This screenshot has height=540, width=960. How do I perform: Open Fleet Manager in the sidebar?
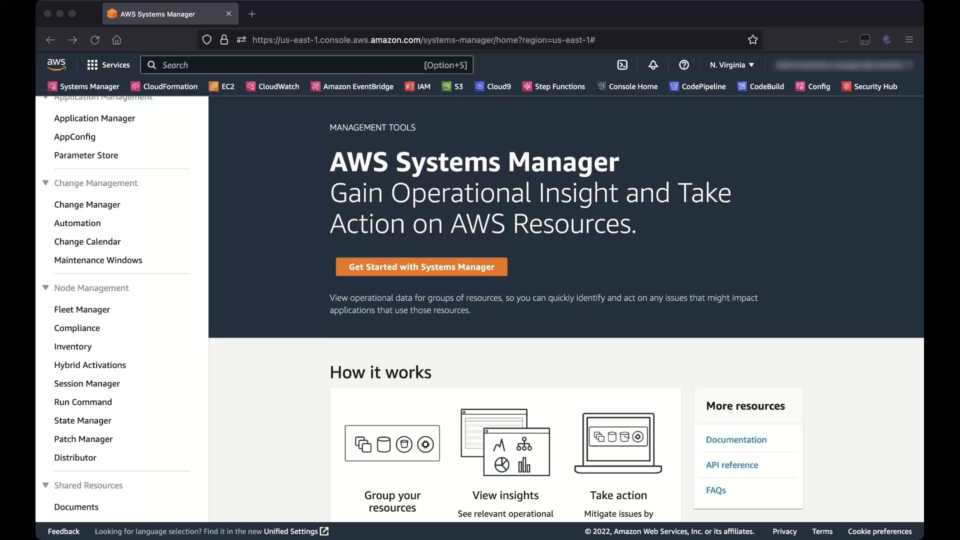point(82,309)
